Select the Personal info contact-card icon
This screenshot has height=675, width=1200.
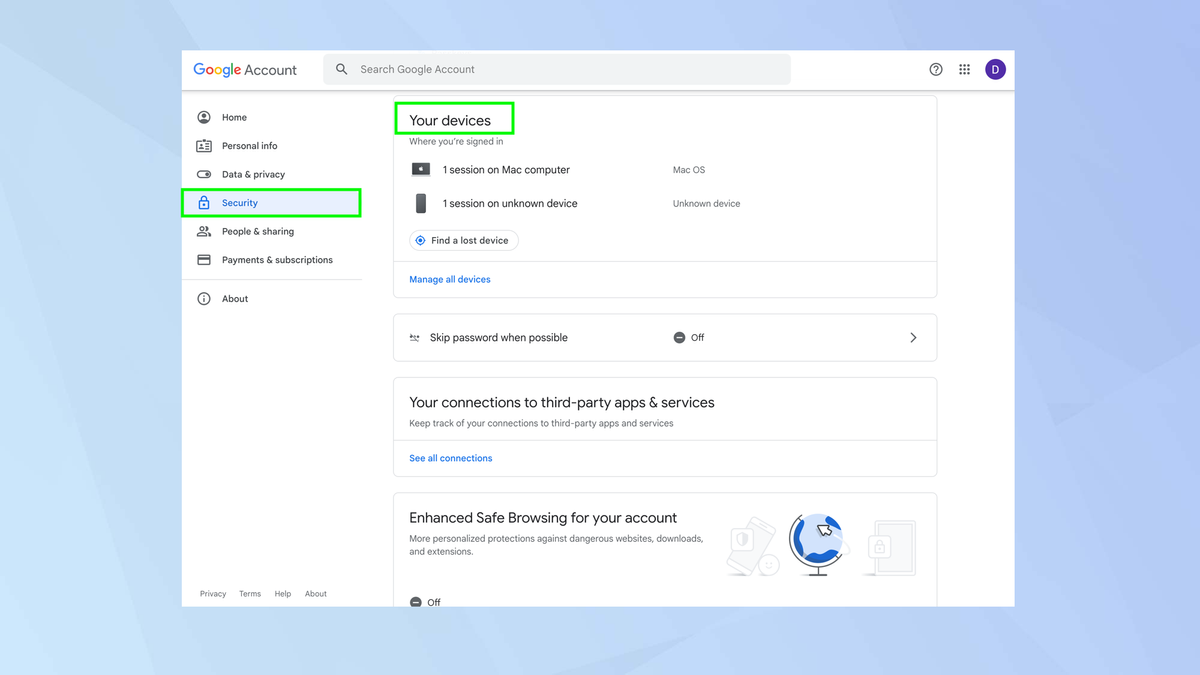click(203, 145)
